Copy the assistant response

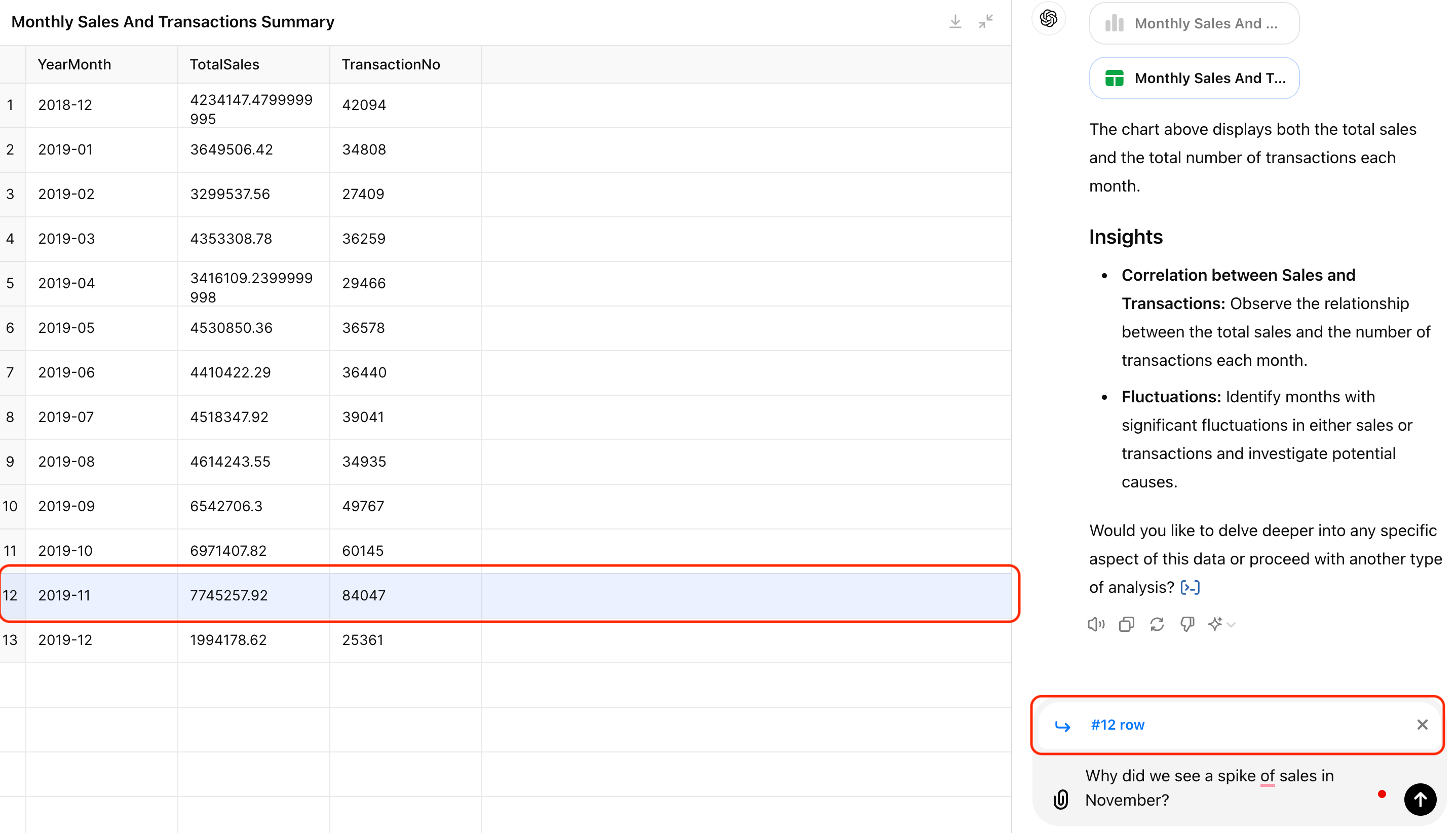(1127, 624)
